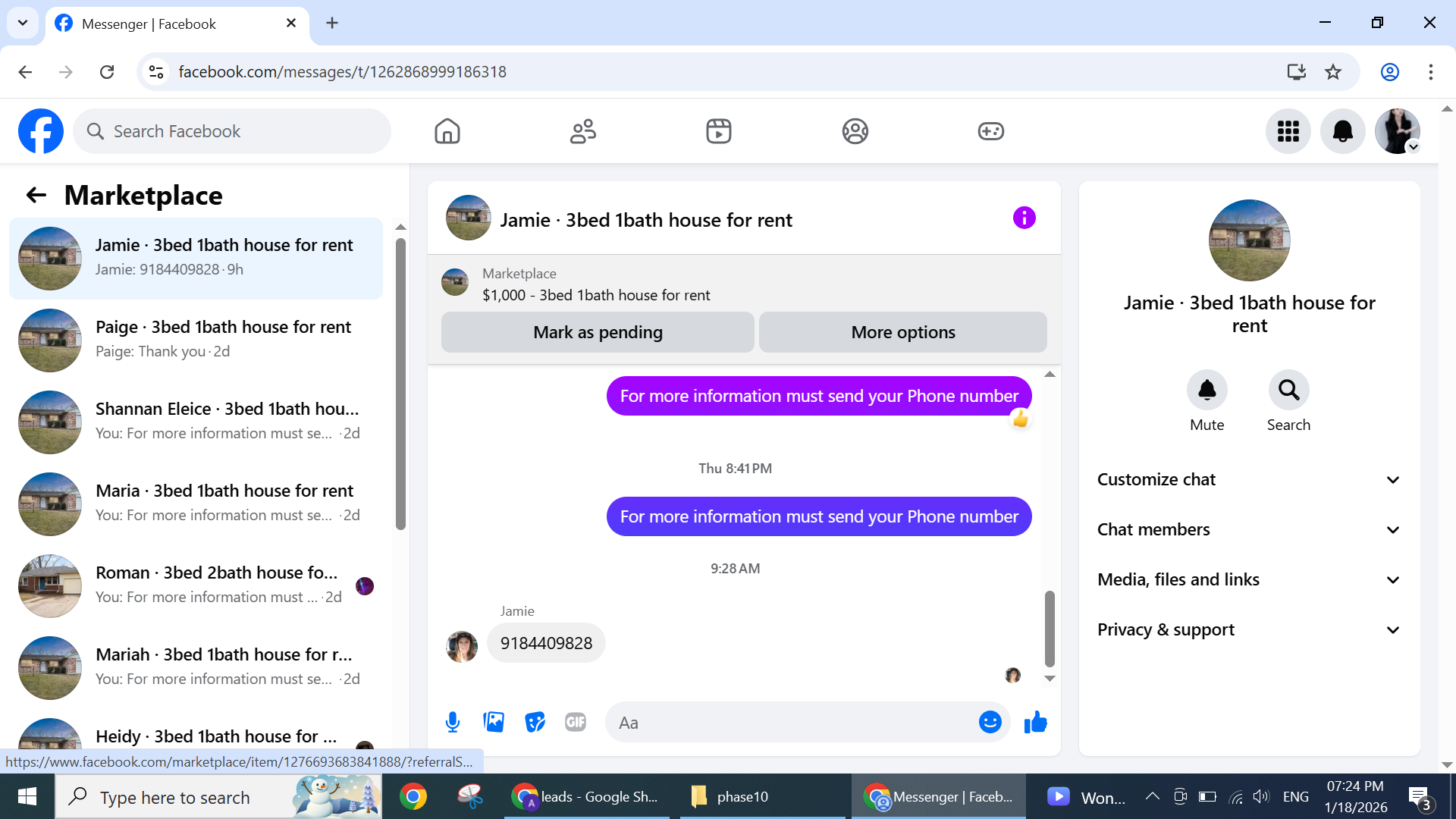This screenshot has height=819, width=1456.
Task: Open conversation information purple icon
Action: 1024,218
